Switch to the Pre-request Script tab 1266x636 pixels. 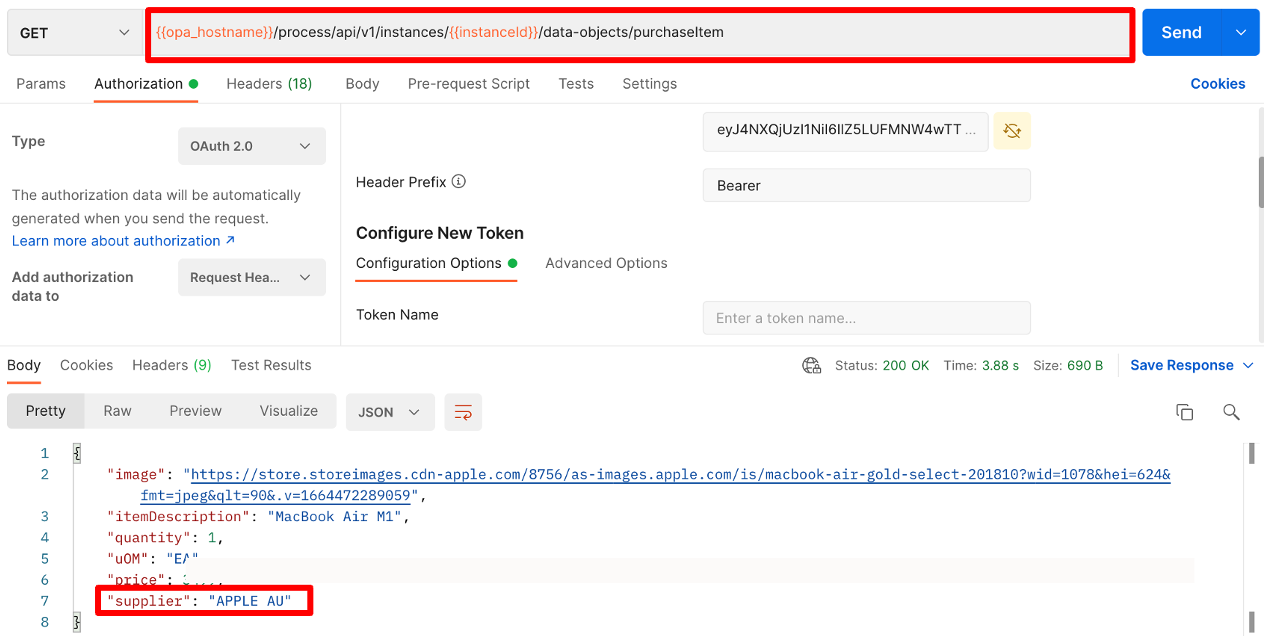click(x=469, y=84)
